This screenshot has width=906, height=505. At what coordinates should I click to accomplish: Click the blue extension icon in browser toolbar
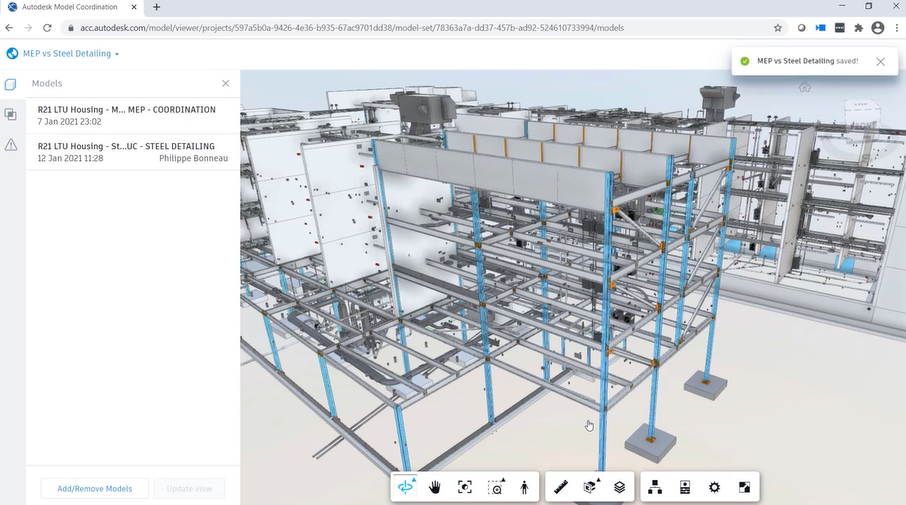(820, 28)
